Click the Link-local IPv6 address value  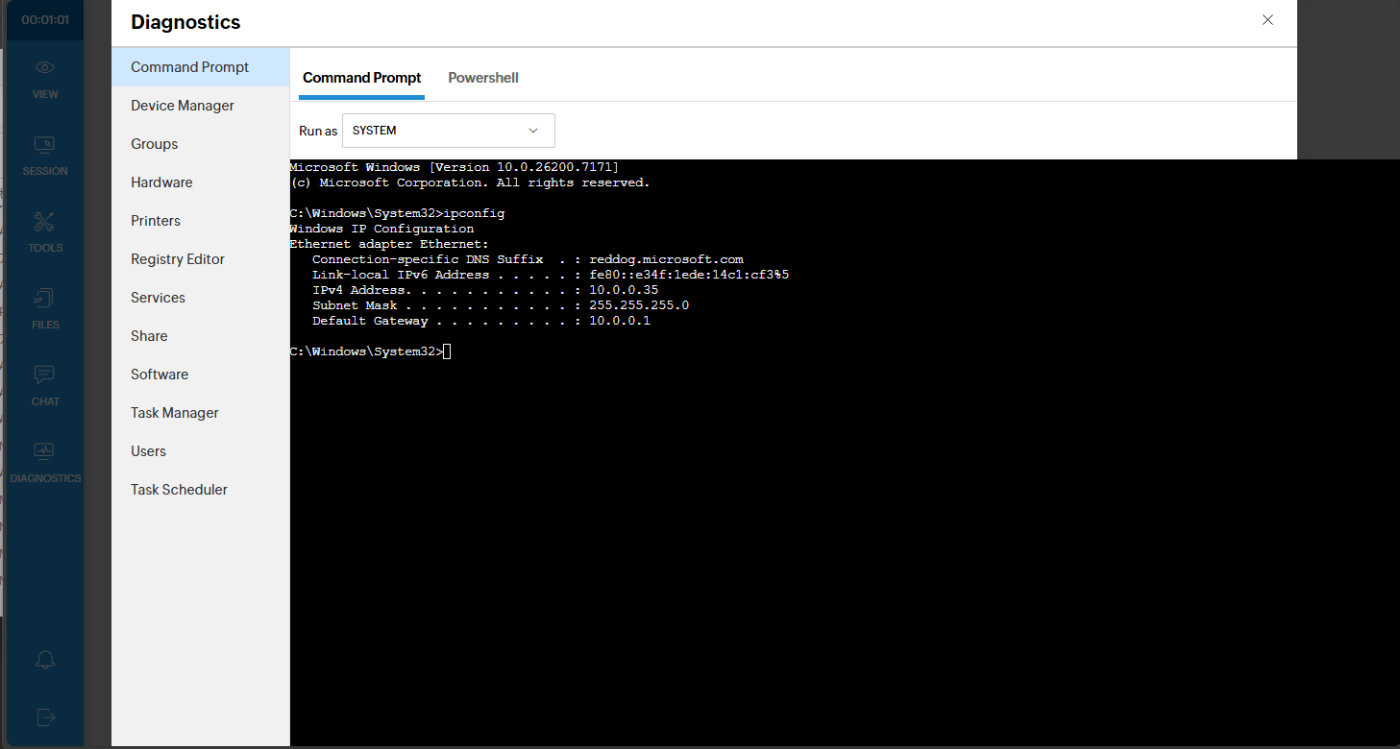coord(689,275)
